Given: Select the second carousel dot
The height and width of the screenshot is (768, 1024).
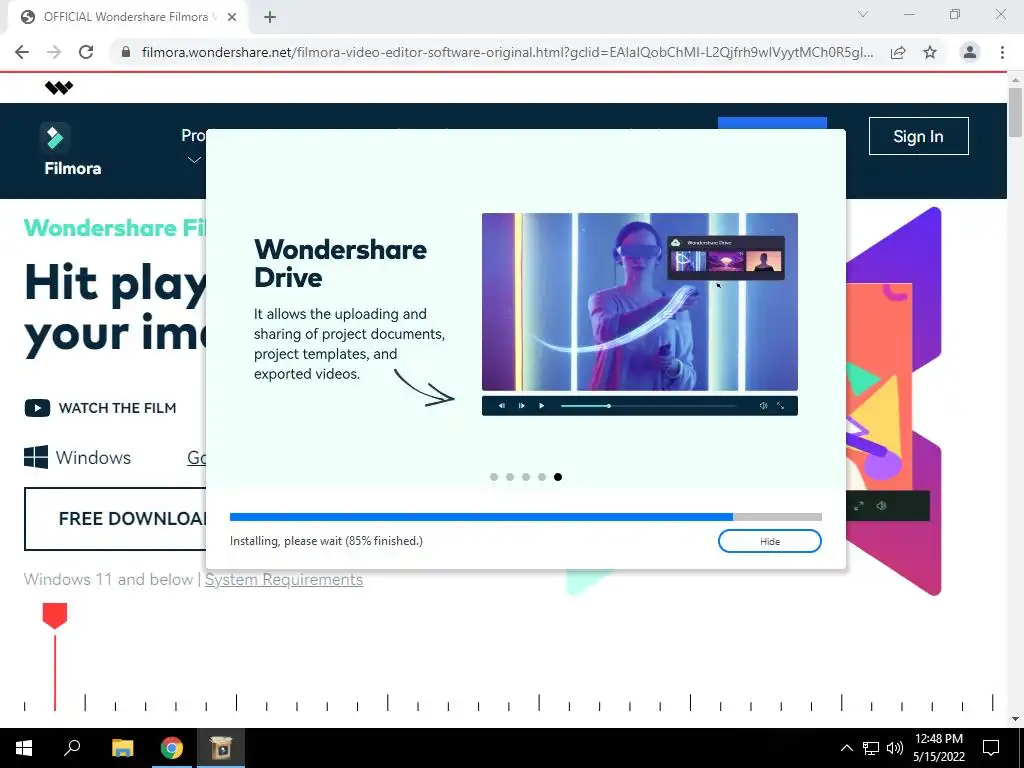Looking at the screenshot, I should coord(510,477).
